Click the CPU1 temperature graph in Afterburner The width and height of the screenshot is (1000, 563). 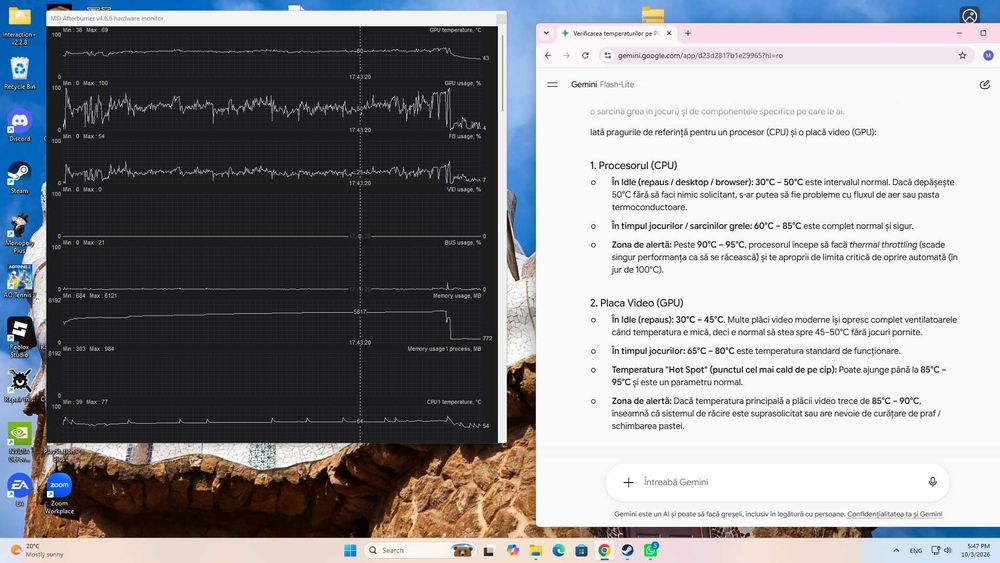[272, 423]
